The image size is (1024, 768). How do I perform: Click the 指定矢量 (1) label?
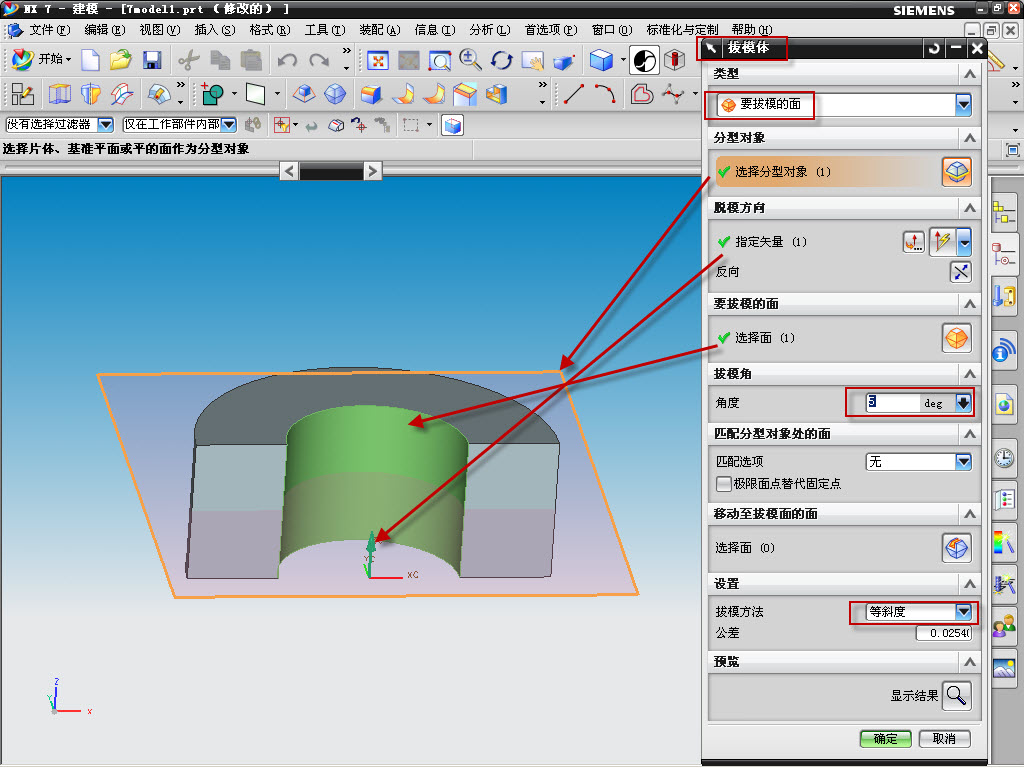pos(771,242)
